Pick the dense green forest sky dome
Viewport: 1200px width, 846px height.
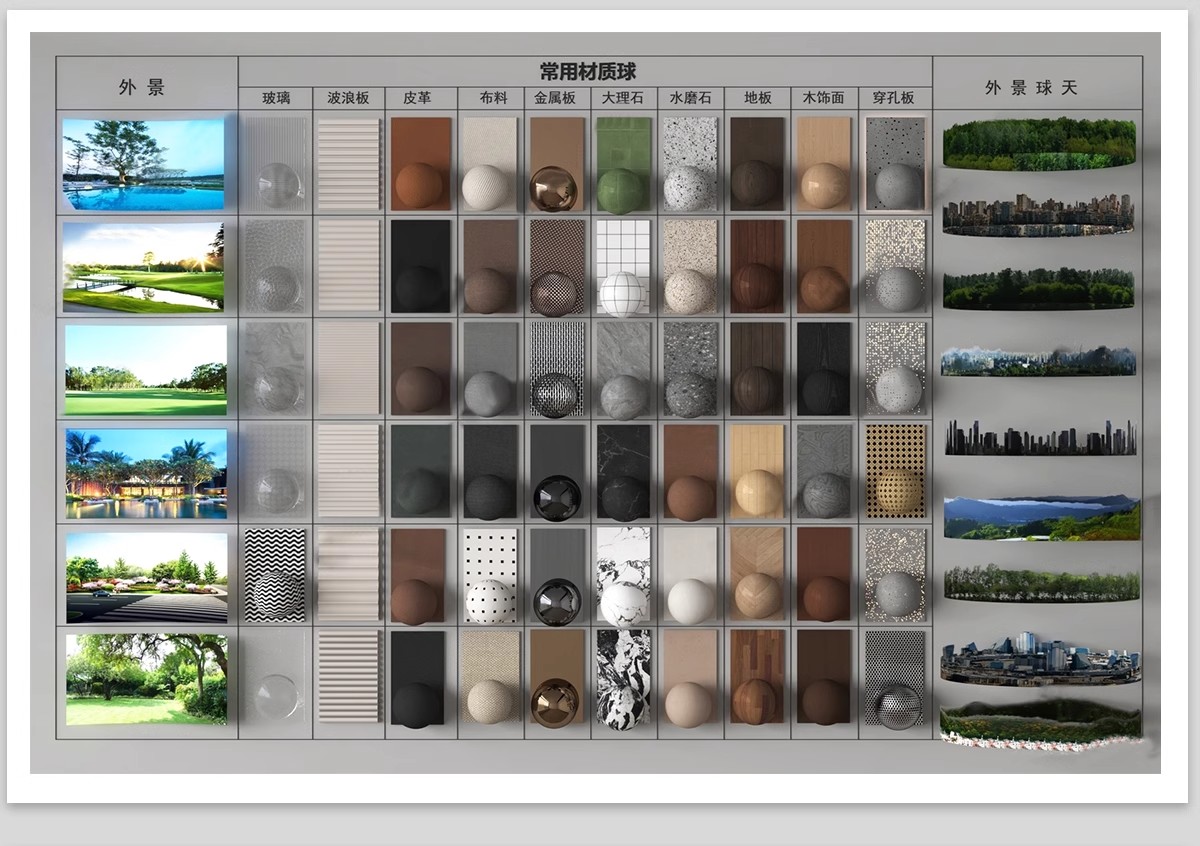coord(1040,143)
